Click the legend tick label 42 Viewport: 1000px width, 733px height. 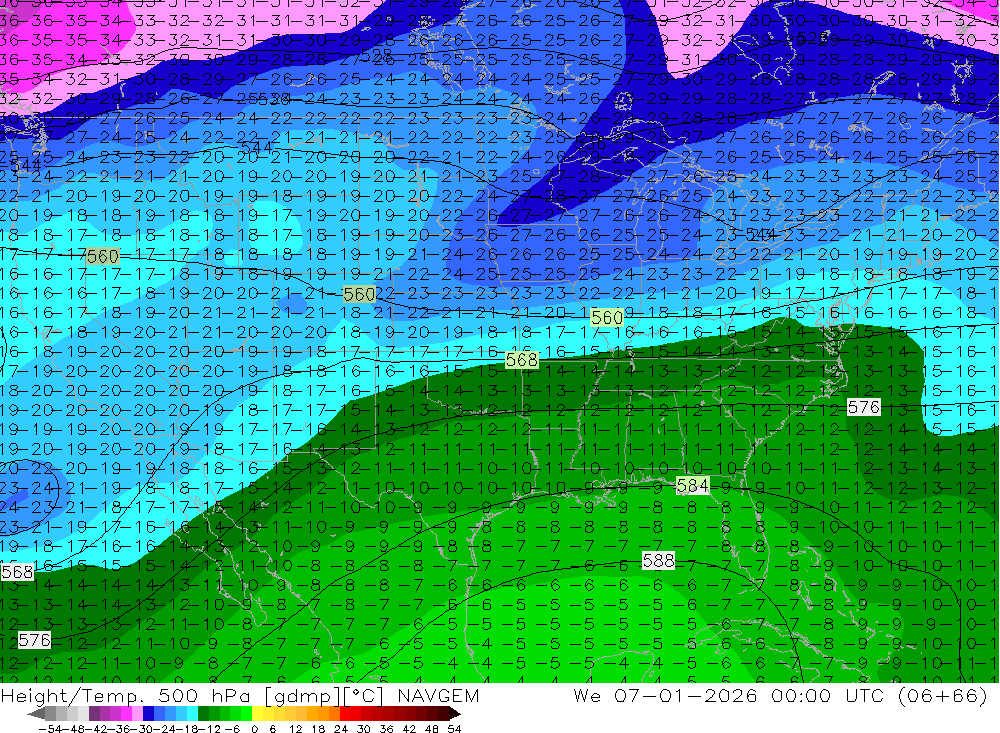409,729
